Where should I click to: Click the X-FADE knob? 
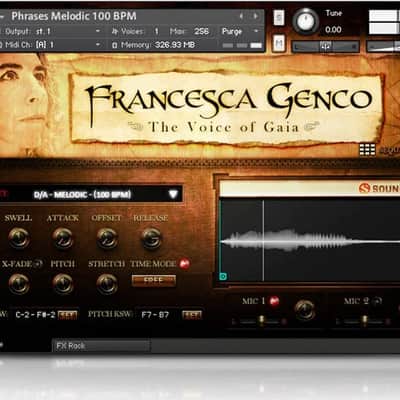click(19, 284)
